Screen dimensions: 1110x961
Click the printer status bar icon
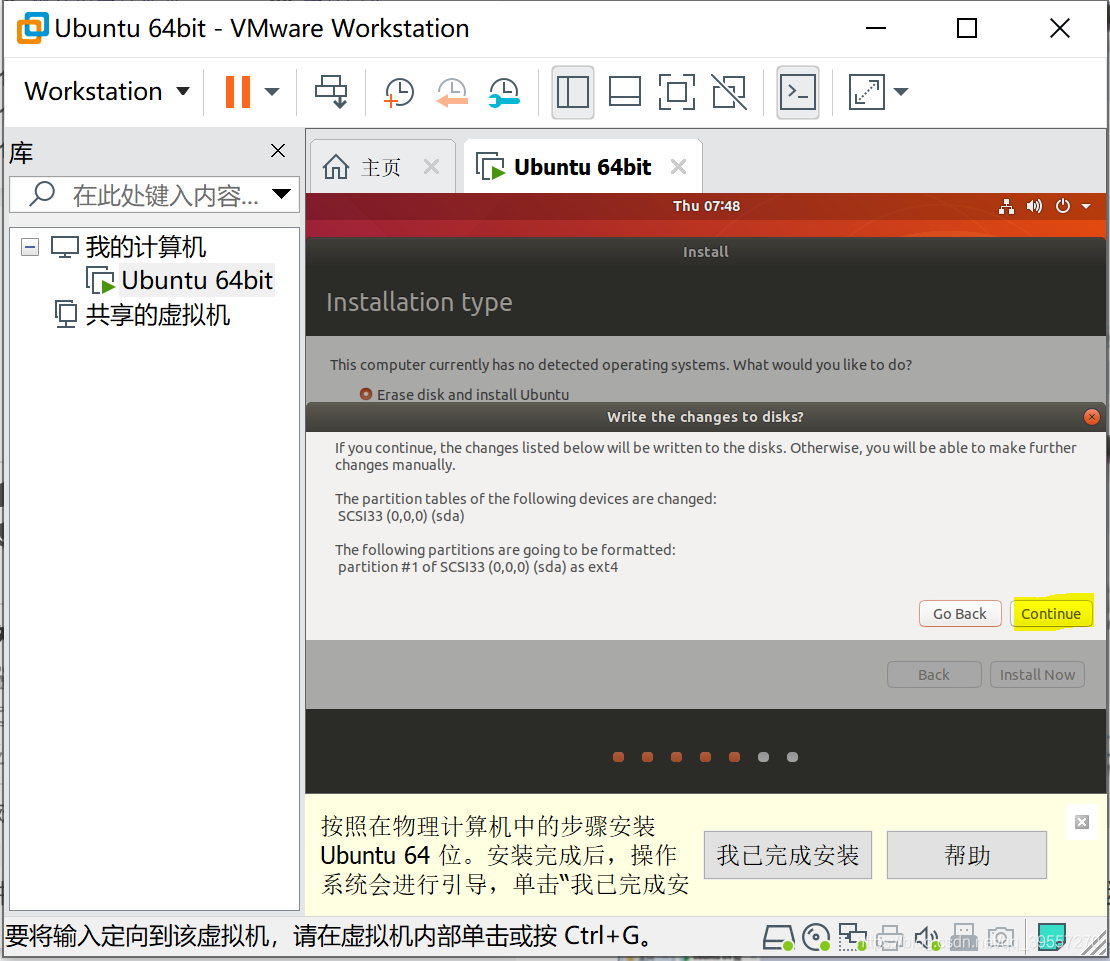pos(890,938)
